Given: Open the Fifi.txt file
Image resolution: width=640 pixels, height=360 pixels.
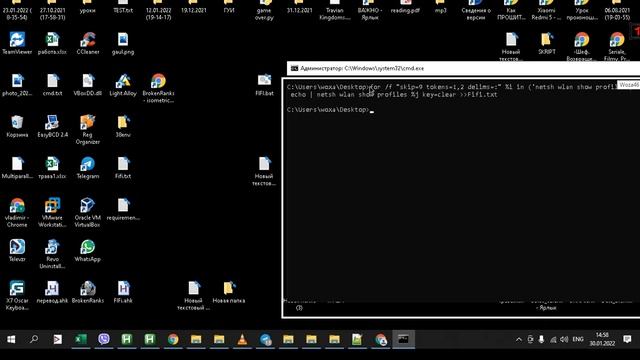Looking at the screenshot, I should 123,168.
